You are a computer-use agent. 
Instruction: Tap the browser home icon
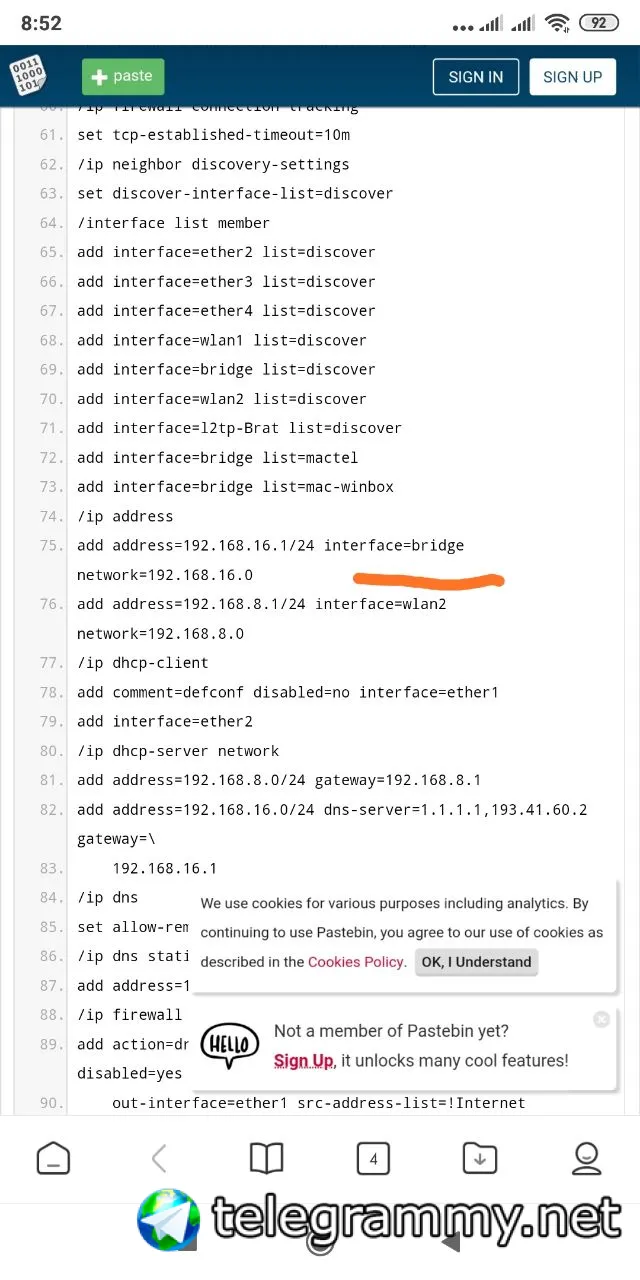point(54,1159)
